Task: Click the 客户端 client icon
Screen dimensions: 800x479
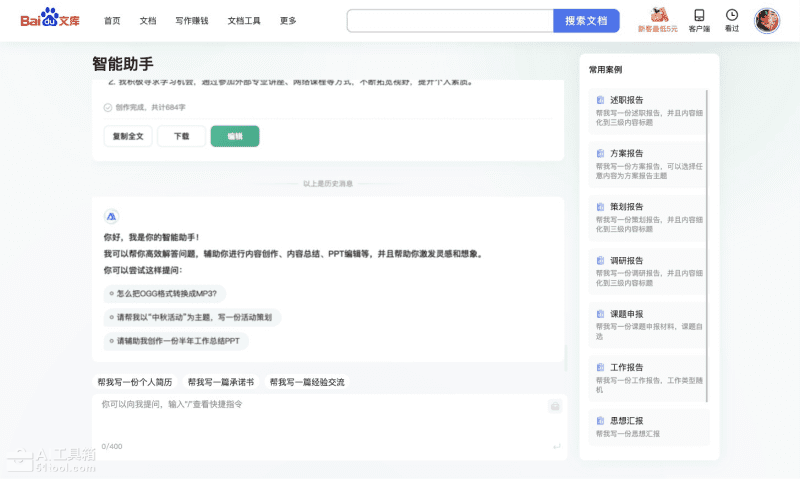Action: pyautogui.click(x=699, y=16)
